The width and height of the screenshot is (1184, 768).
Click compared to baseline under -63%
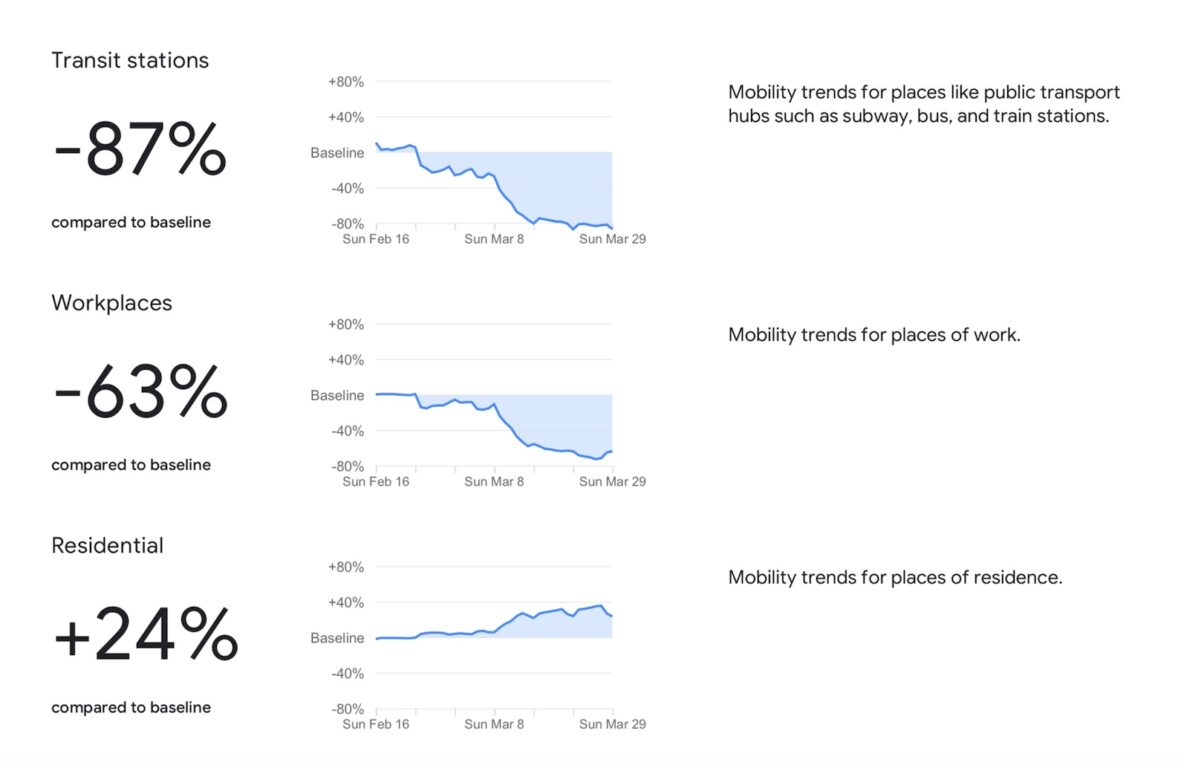click(131, 464)
